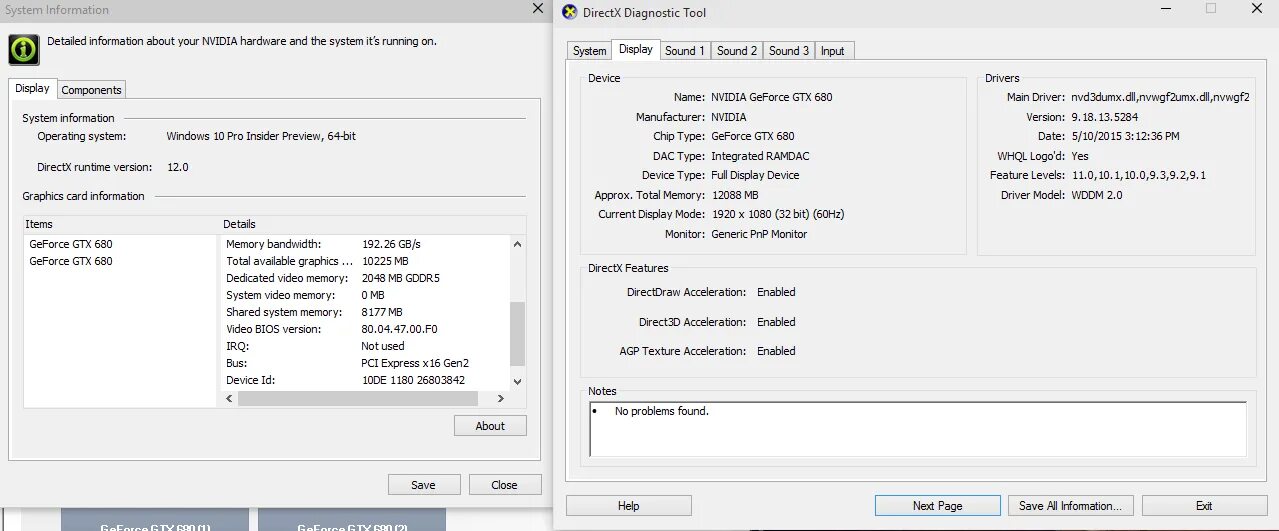Close the System Information window
This screenshot has height=531, width=1279.
click(537, 9)
